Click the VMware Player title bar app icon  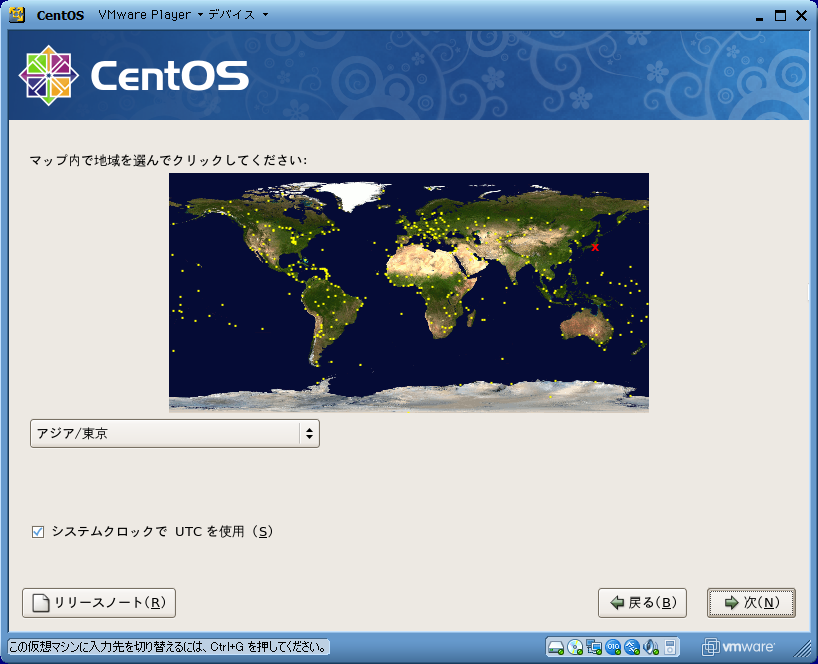(x=17, y=15)
